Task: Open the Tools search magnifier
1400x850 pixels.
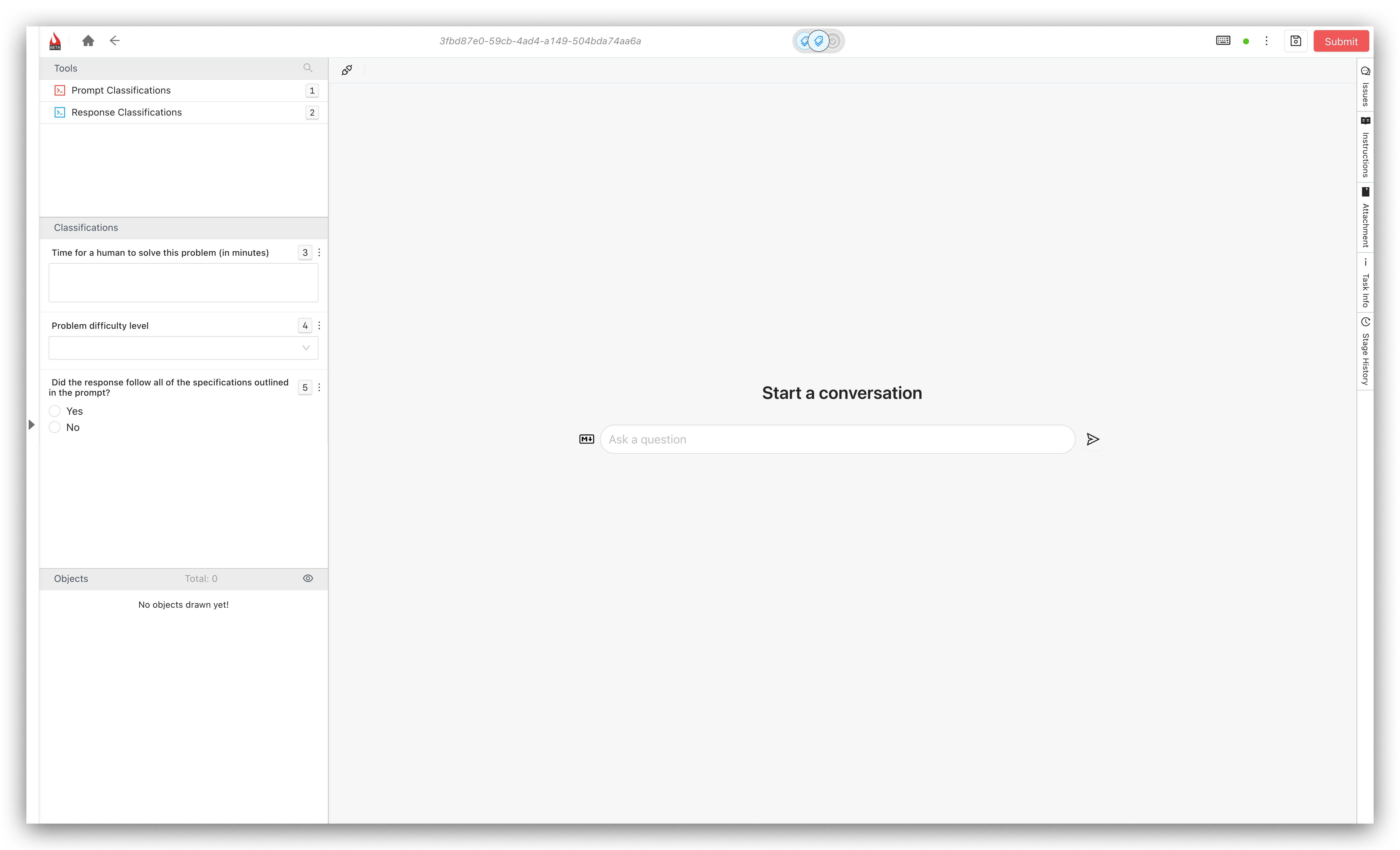Action: pyautogui.click(x=308, y=68)
